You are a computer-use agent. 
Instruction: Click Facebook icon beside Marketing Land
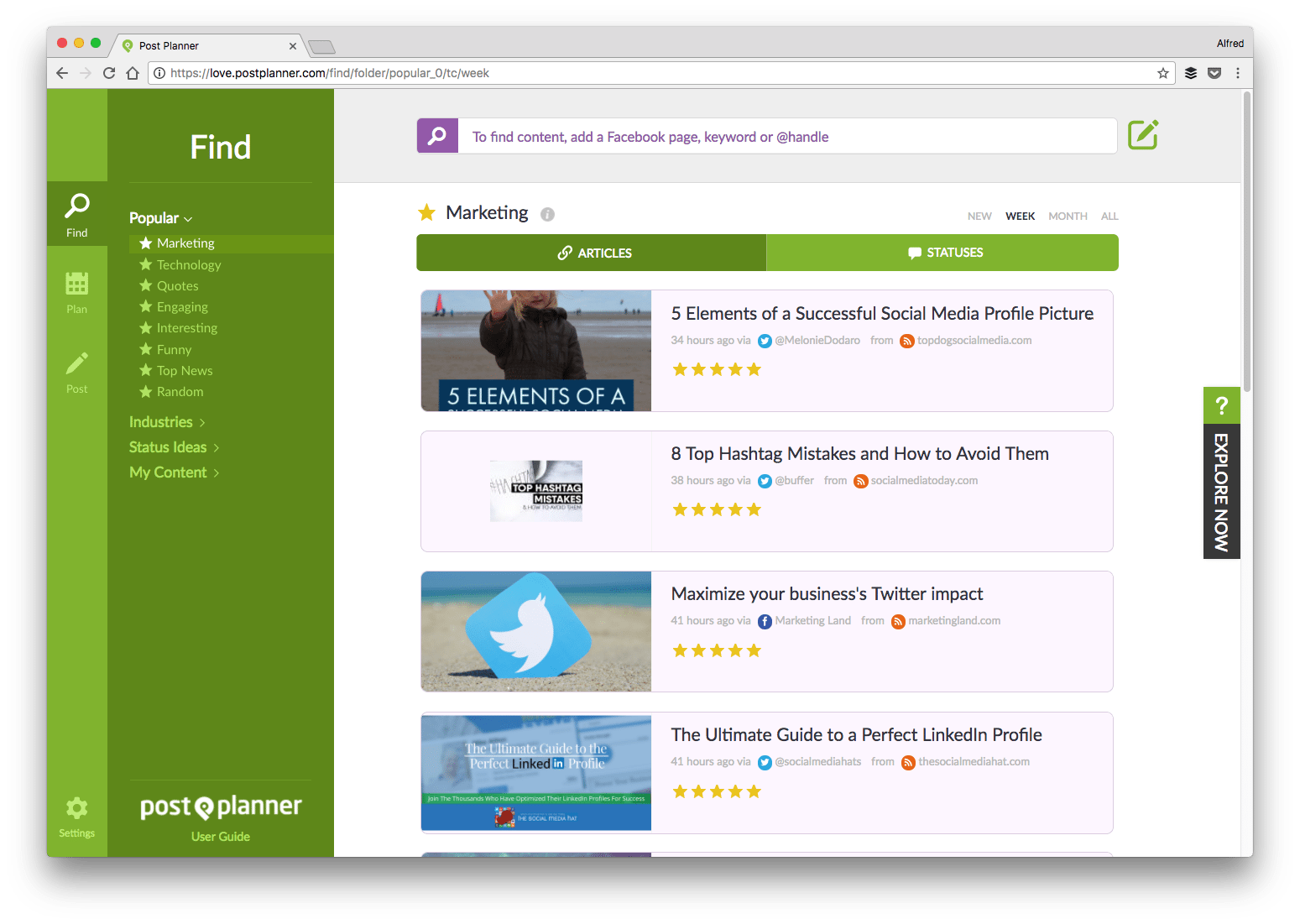point(765,621)
